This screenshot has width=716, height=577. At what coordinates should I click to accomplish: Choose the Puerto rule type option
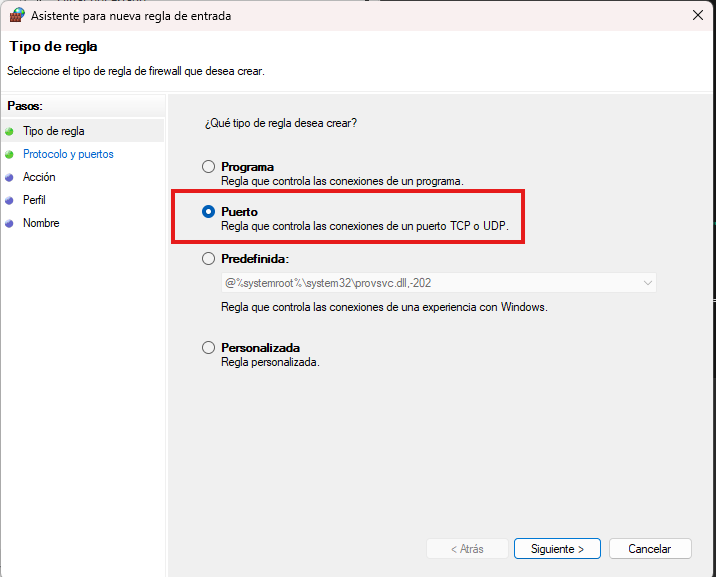pos(208,212)
